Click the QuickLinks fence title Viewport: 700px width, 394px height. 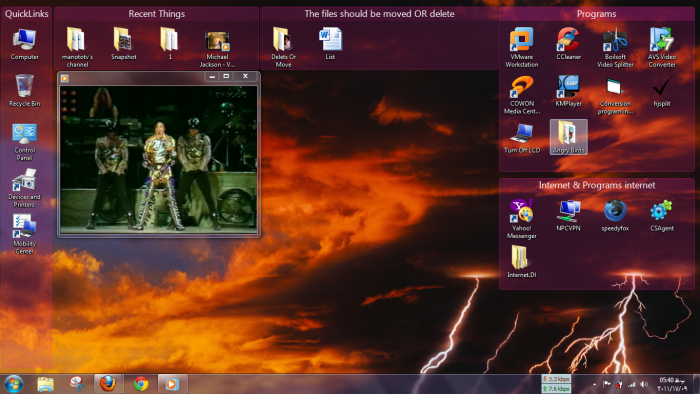coord(26,14)
